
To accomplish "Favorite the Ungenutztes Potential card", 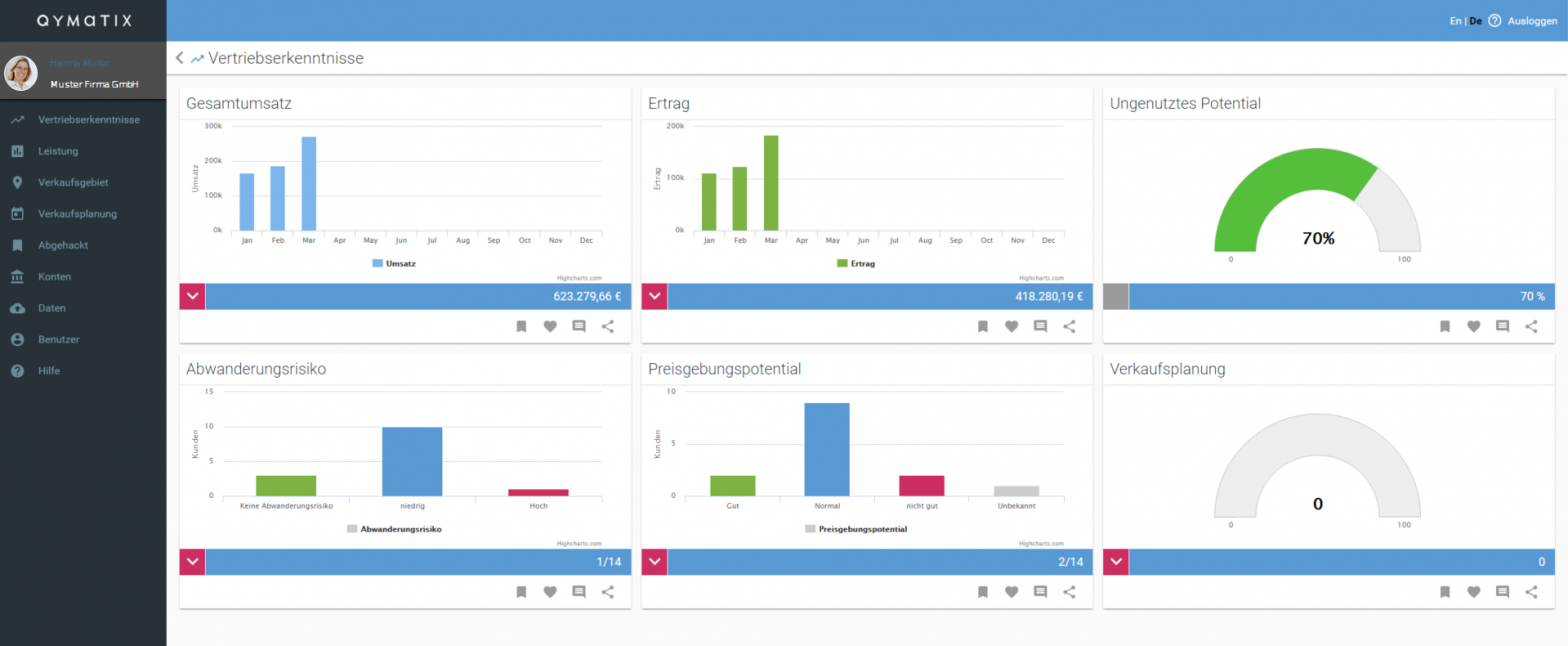I will tap(1474, 326).
